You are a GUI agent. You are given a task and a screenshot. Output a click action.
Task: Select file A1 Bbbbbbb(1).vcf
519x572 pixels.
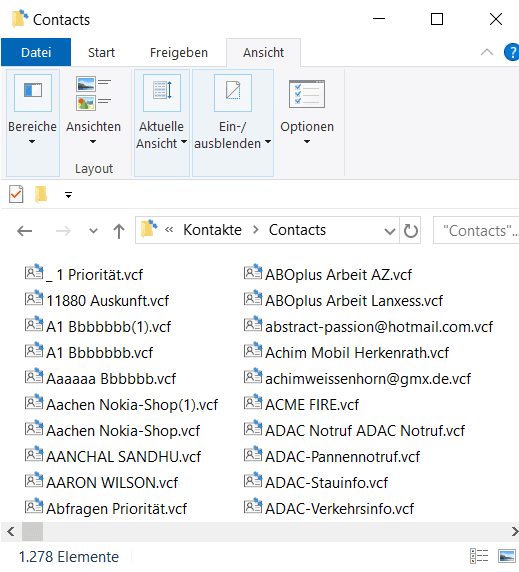[98, 326]
